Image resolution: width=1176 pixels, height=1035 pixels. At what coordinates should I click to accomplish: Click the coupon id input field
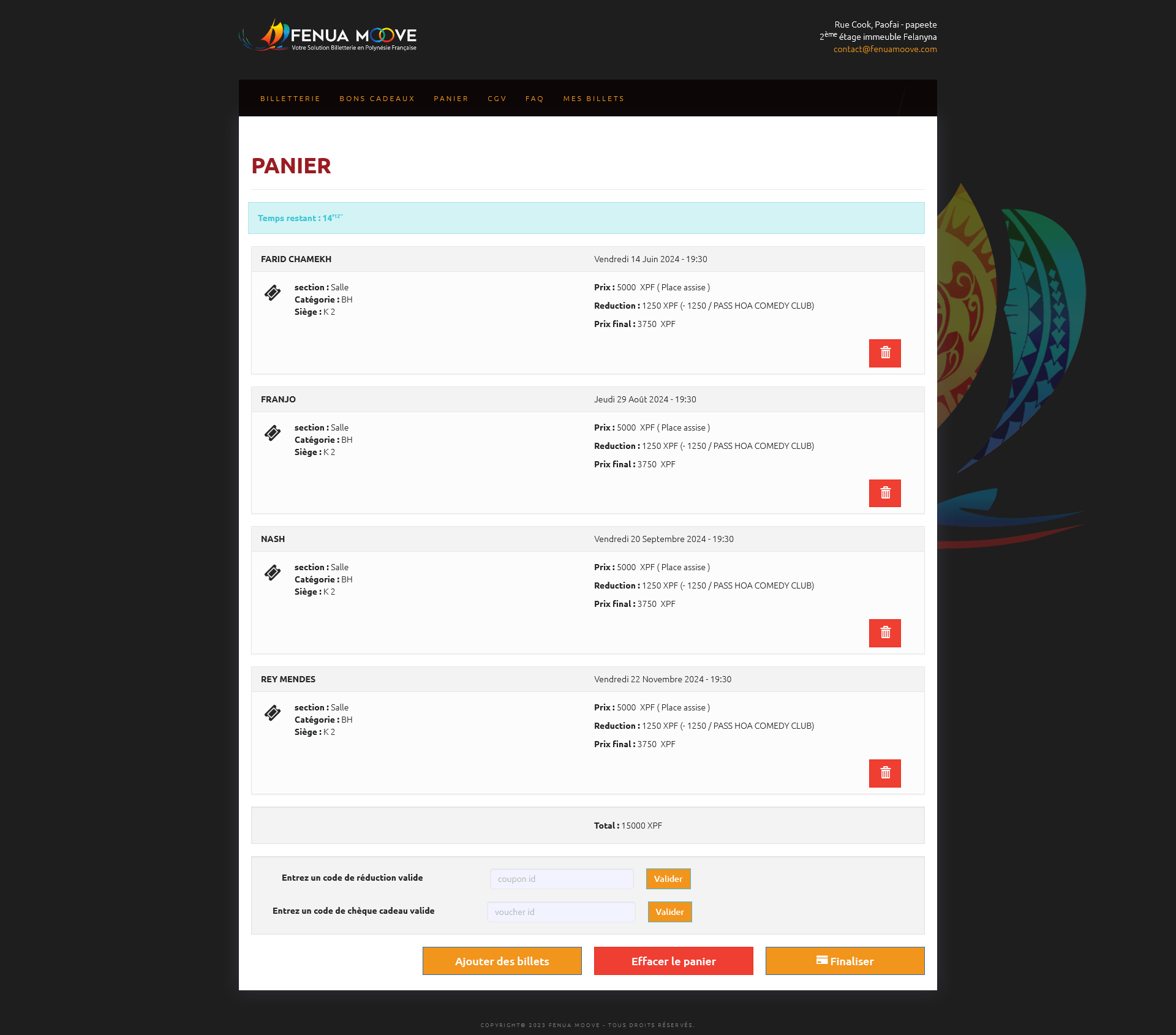click(562, 879)
